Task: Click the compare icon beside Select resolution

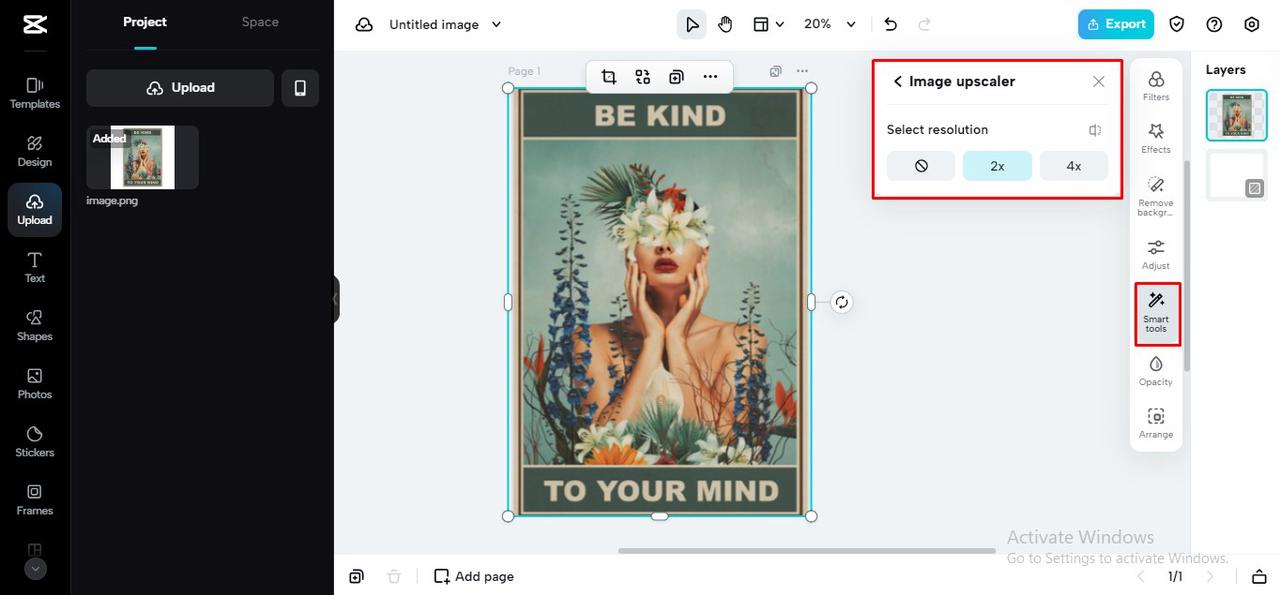Action: point(1095,130)
